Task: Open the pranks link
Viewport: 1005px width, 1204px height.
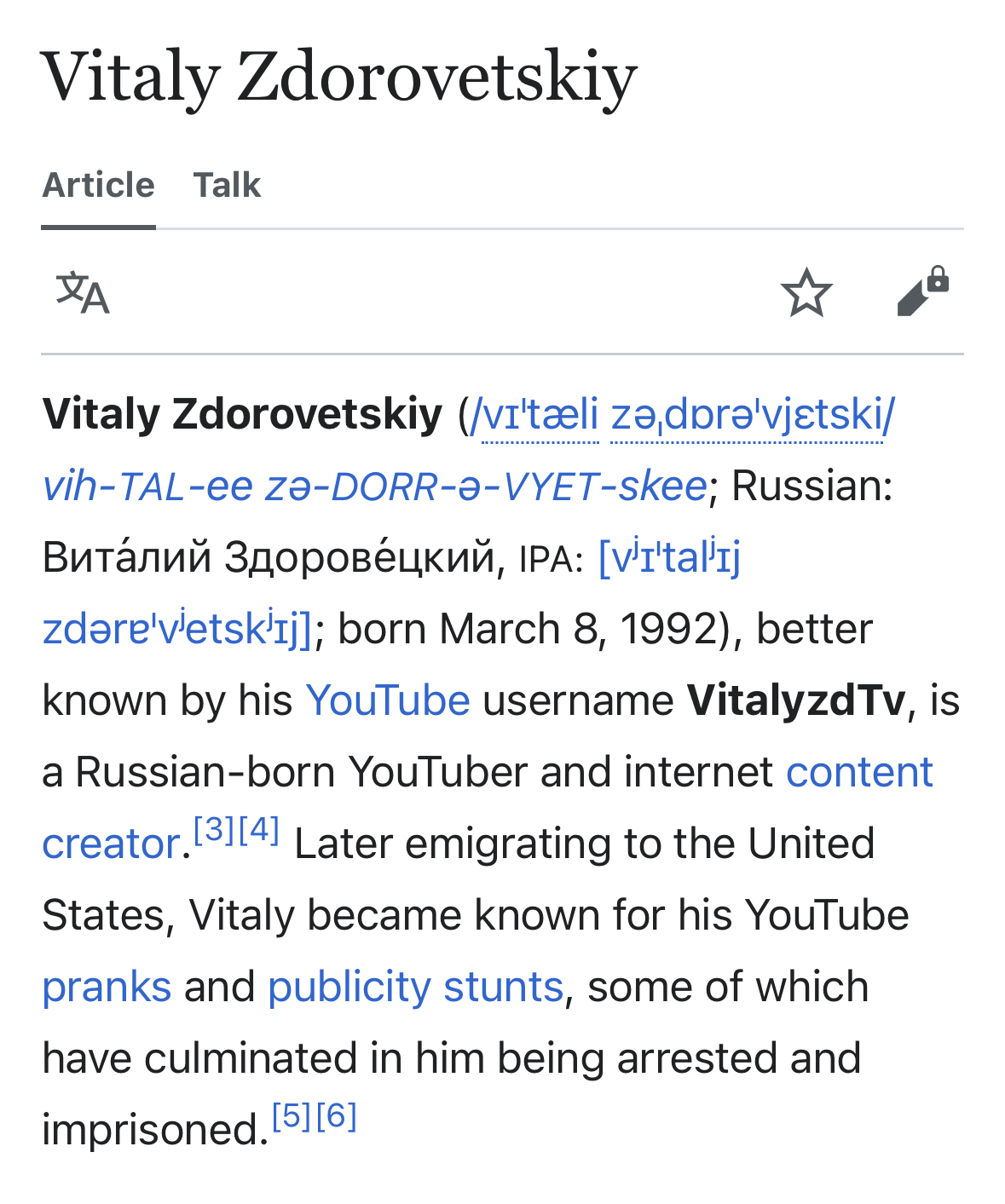Action: click(x=107, y=987)
